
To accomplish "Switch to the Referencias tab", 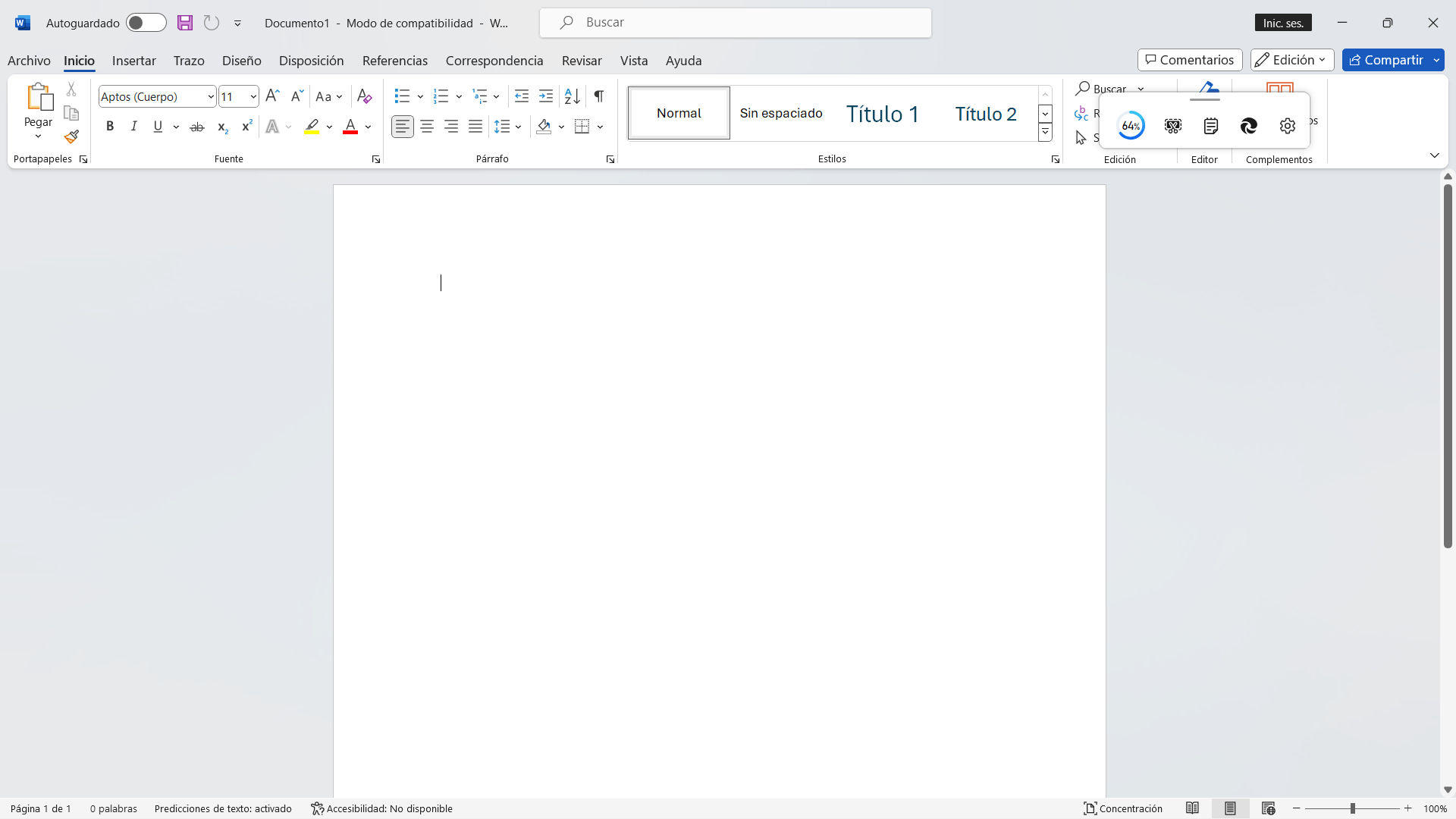I will click(x=394, y=61).
